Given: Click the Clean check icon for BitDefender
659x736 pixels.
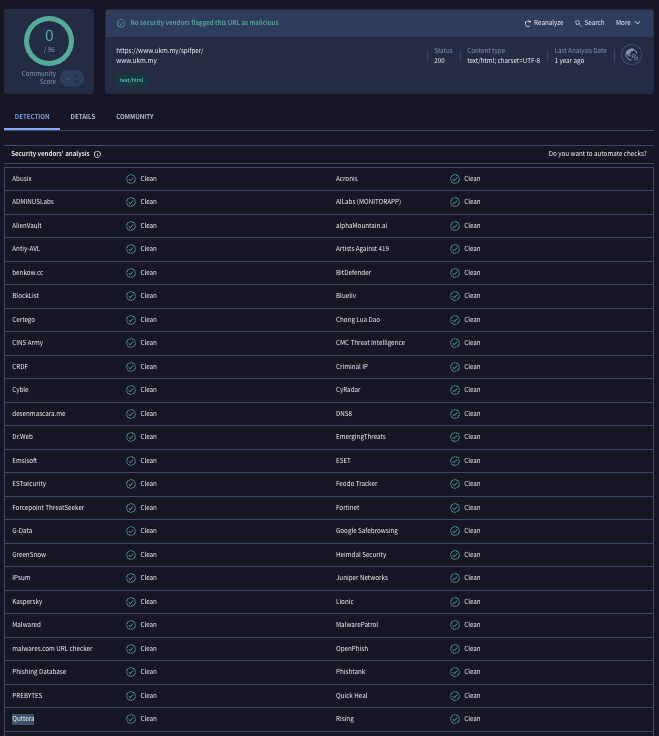Looking at the screenshot, I should (455, 273).
